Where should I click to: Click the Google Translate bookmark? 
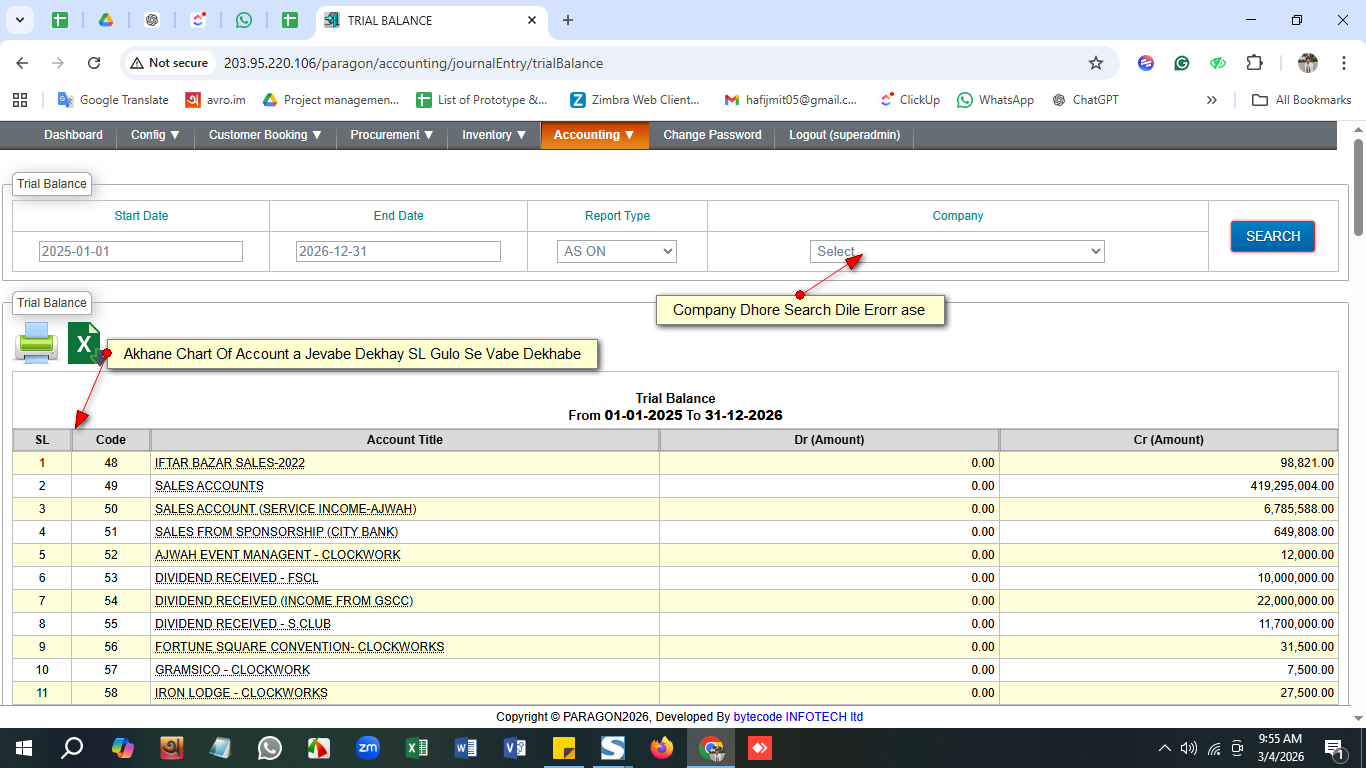point(113,100)
